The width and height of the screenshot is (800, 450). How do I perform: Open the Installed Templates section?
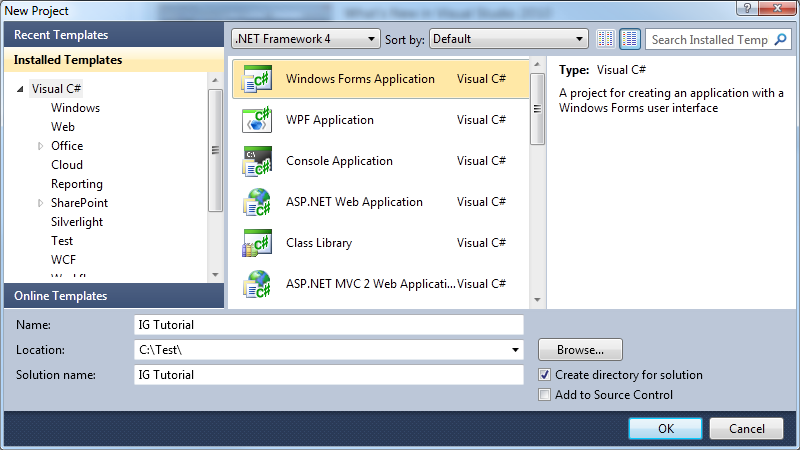pyautogui.click(x=114, y=60)
